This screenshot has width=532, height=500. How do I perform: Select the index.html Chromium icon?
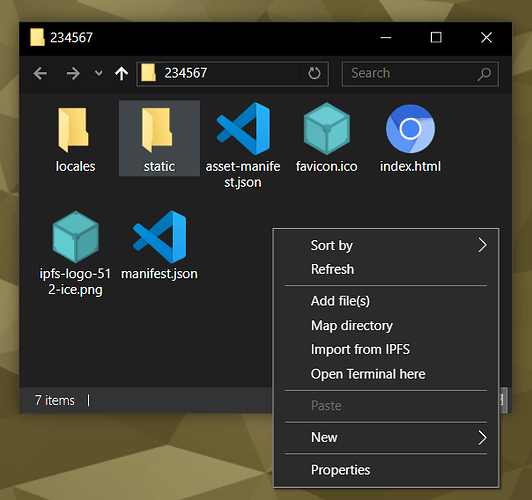(410, 129)
